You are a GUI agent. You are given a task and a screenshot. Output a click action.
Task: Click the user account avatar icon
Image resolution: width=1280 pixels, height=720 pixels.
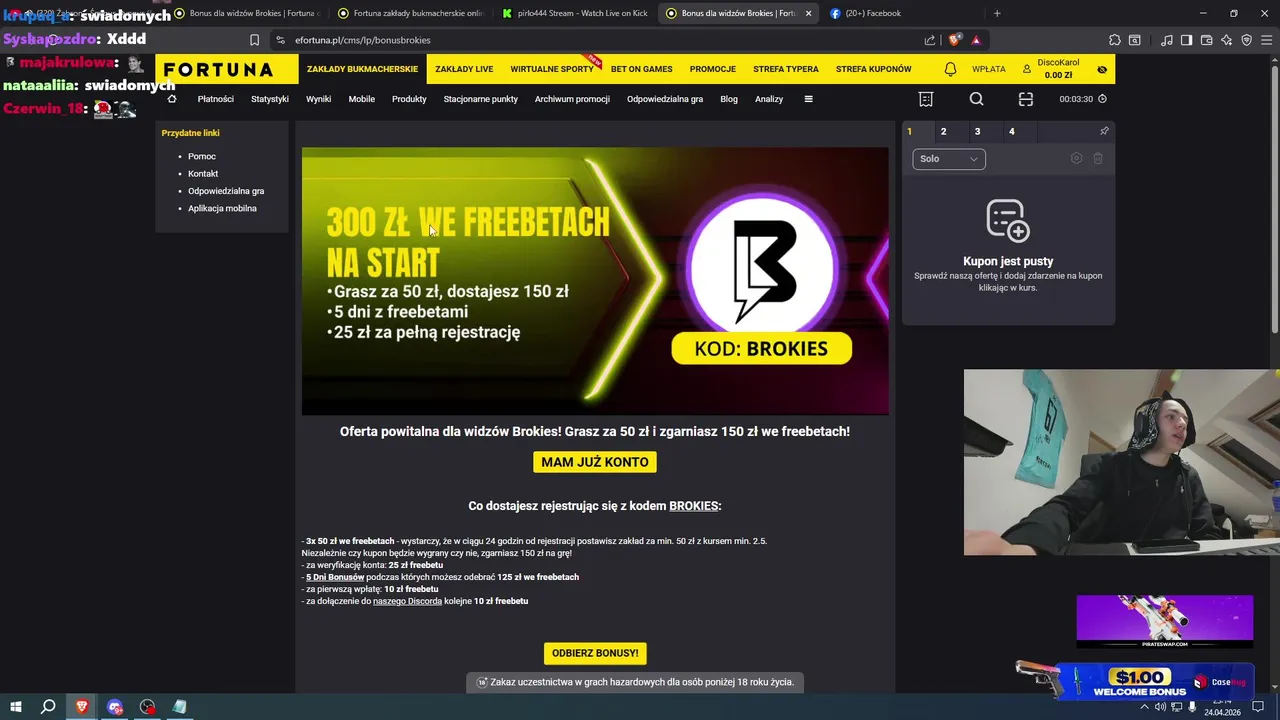pos(1027,69)
